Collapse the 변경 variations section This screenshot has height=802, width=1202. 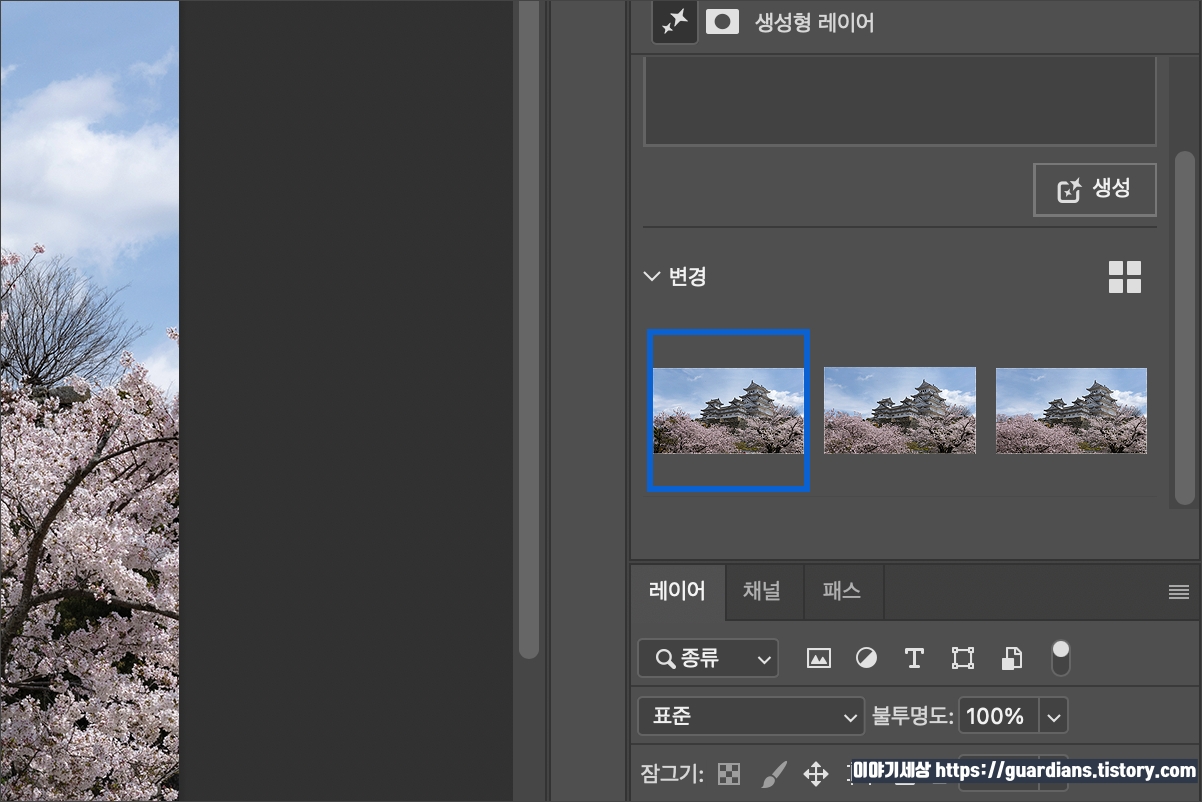(652, 276)
